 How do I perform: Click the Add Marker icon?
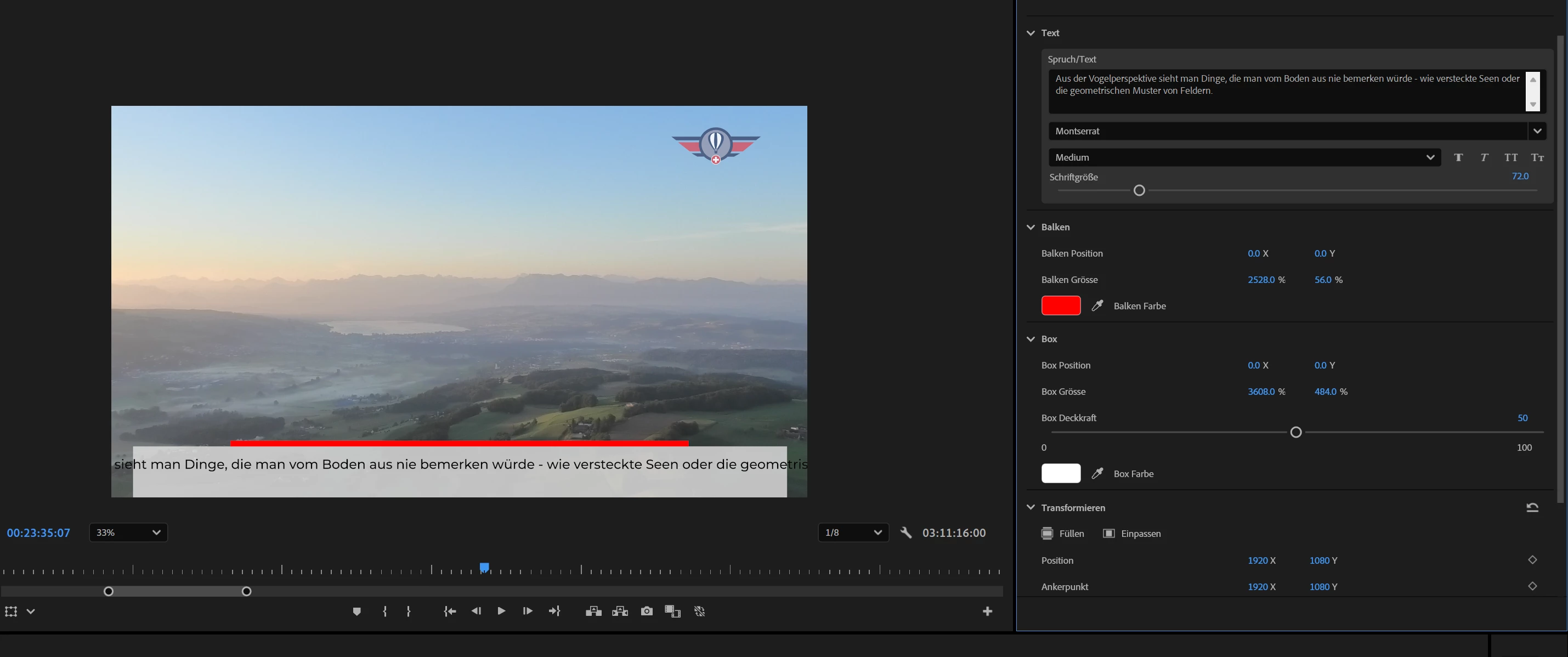point(356,611)
